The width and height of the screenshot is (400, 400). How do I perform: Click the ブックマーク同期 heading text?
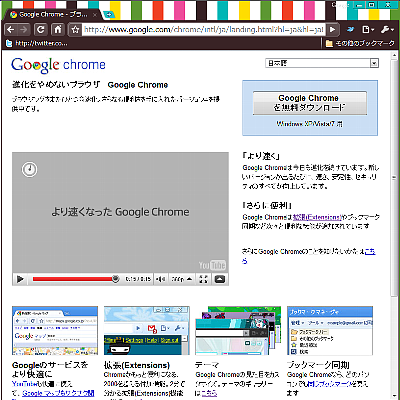click(318, 365)
